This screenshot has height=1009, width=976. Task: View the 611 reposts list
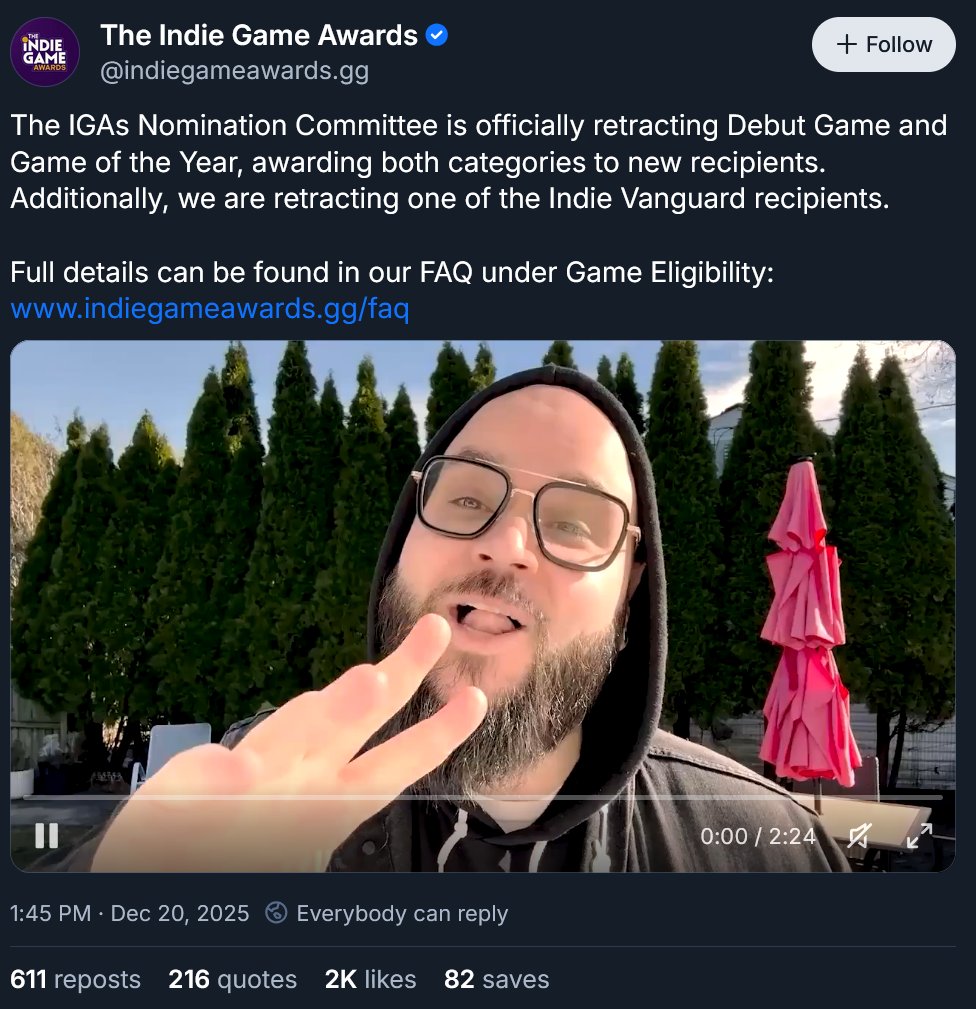[x=75, y=979]
